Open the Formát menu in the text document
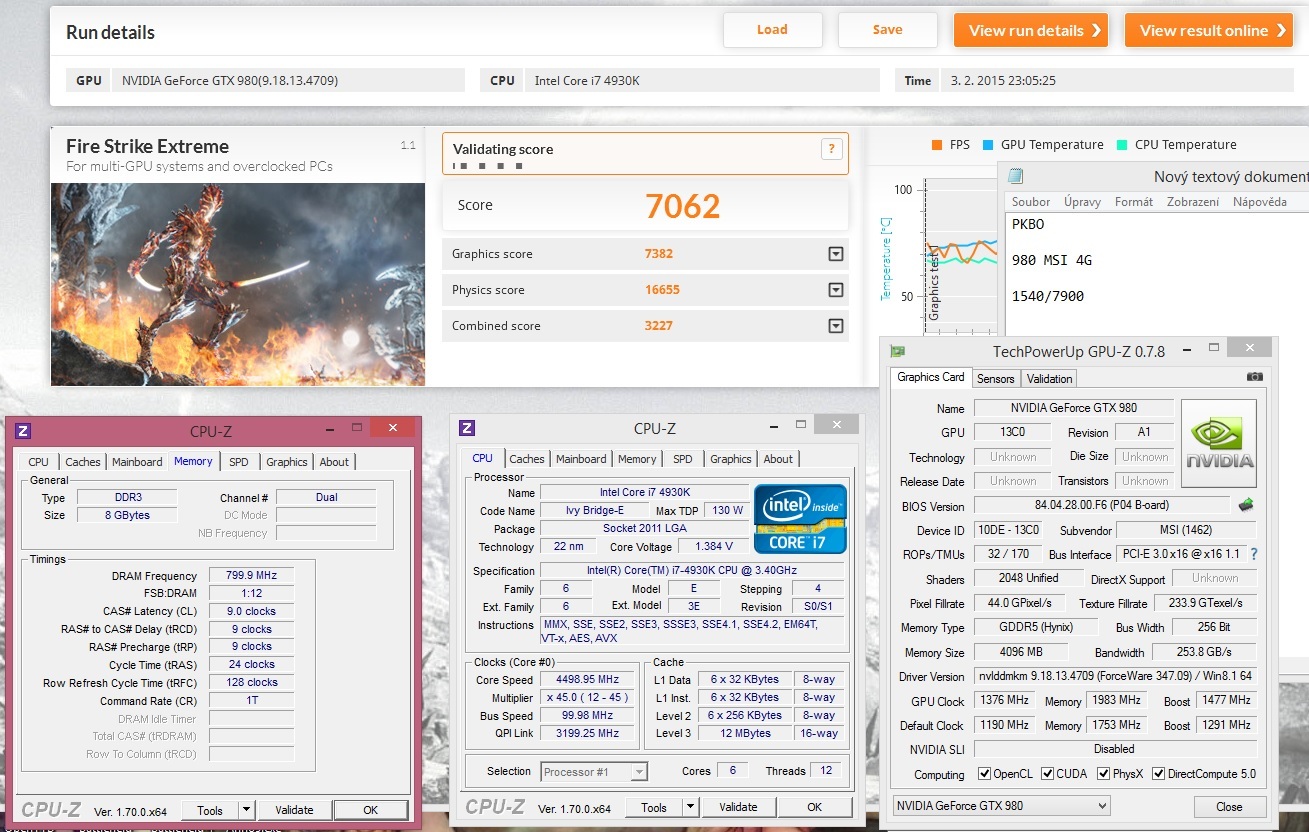The image size is (1309, 832). pos(1134,202)
